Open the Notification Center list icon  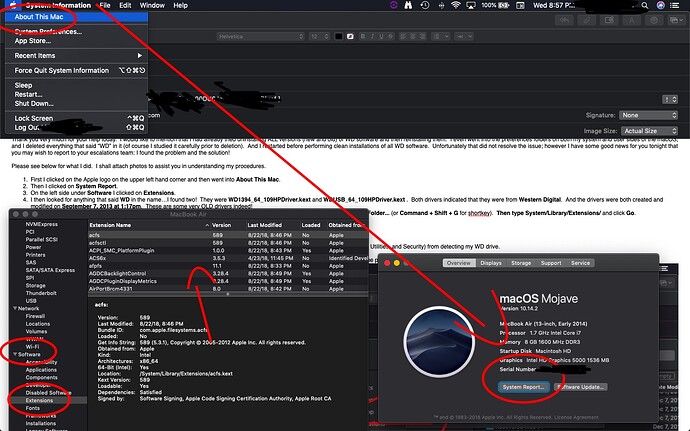pos(675,5)
